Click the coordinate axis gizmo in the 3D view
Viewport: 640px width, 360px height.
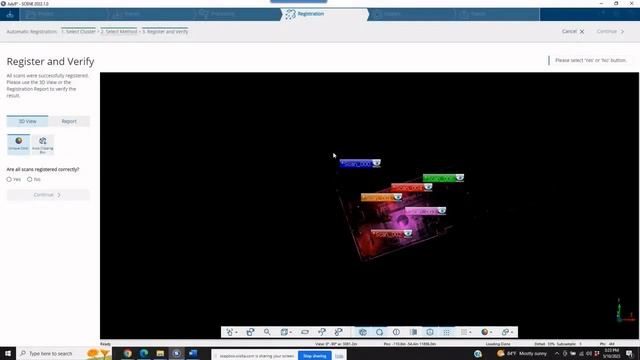tap(624, 311)
